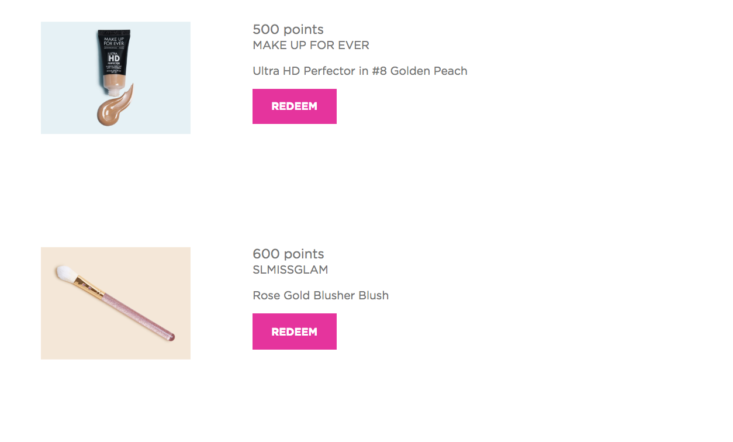Click the pink glitter brush handle
The image size is (733, 442).
click(x=139, y=316)
